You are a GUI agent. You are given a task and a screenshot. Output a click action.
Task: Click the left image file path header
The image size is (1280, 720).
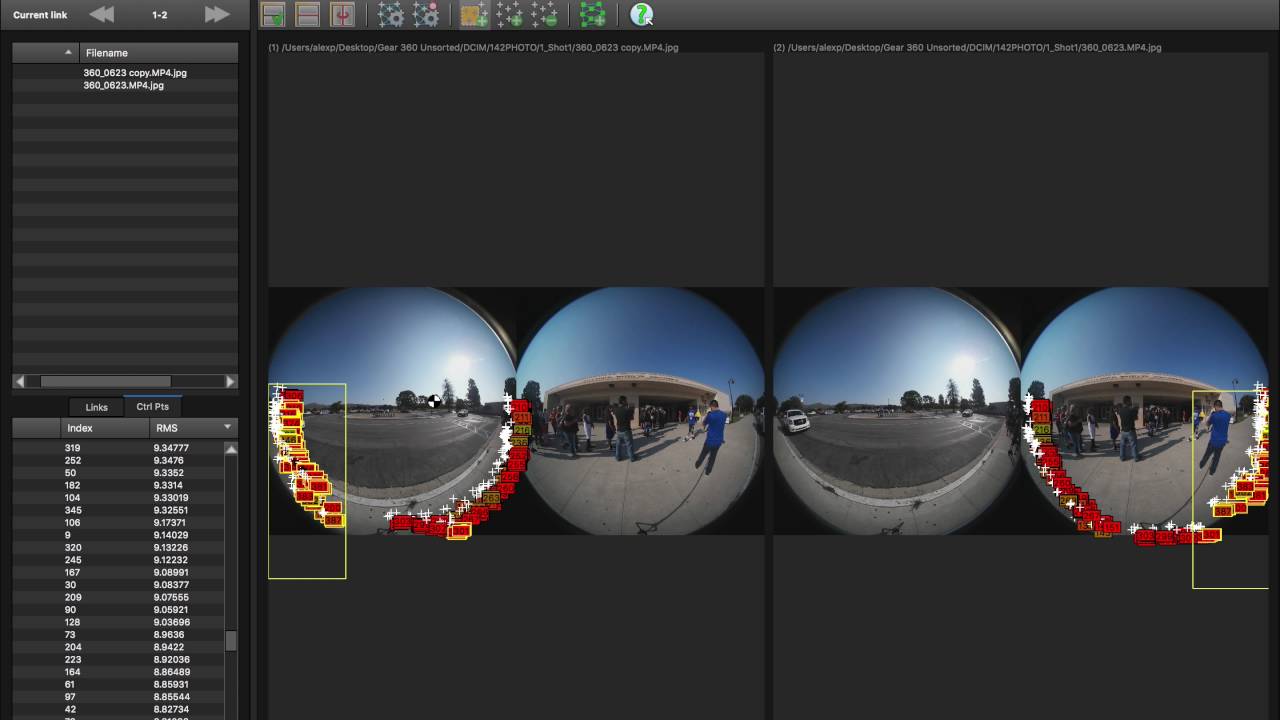click(473, 47)
